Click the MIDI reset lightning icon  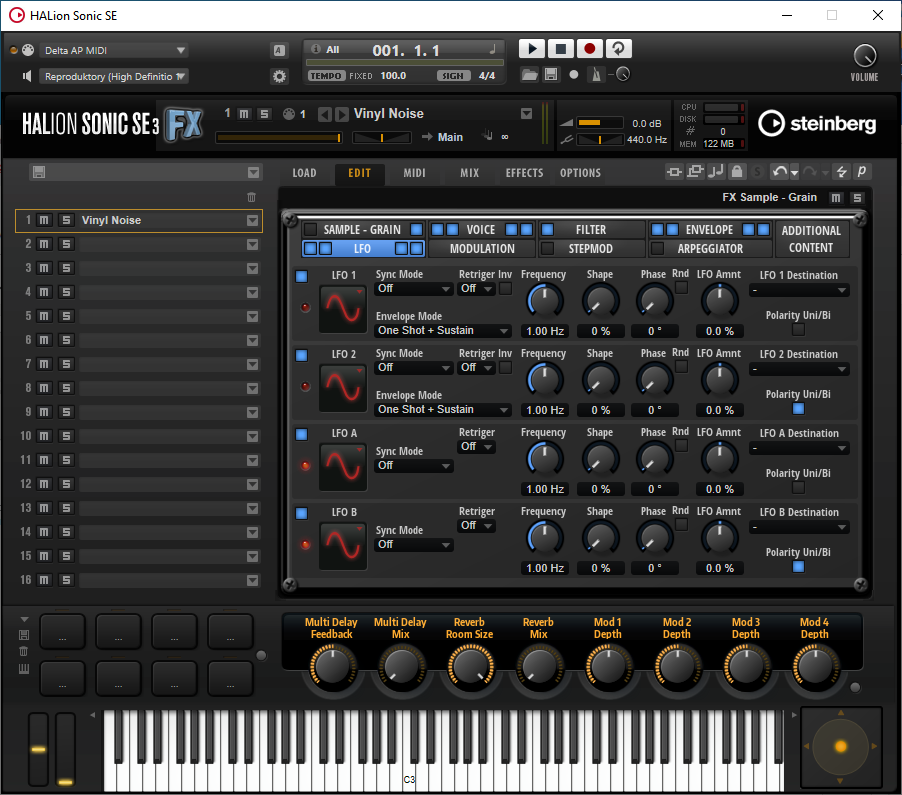(842, 171)
